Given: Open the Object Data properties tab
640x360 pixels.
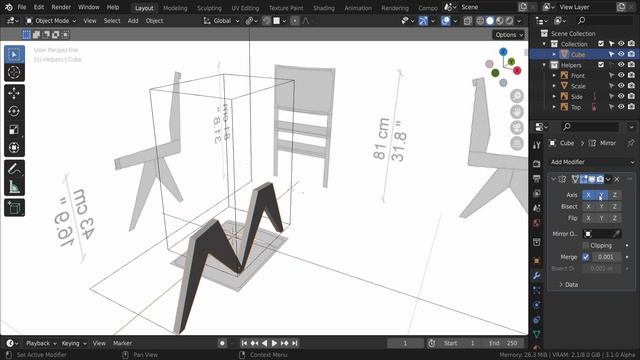Looking at the screenshot, I should pyautogui.click(x=537, y=334).
